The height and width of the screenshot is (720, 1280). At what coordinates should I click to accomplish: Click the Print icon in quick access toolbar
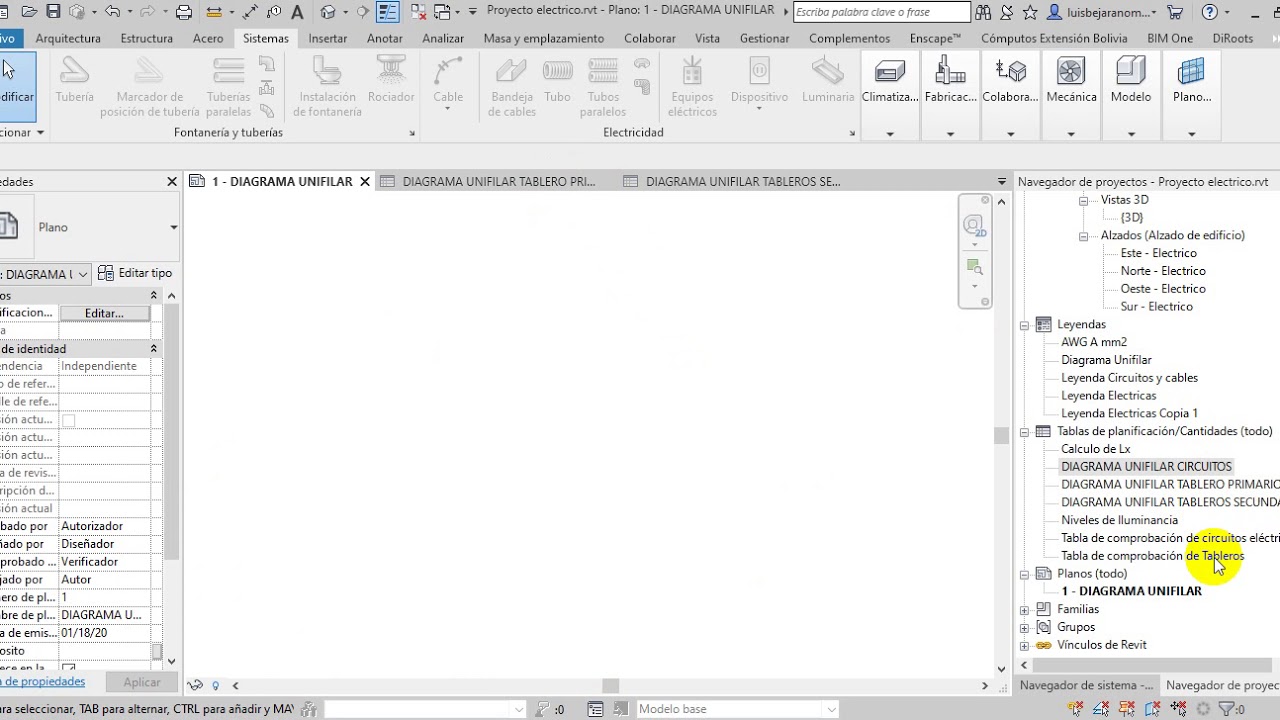pos(184,12)
